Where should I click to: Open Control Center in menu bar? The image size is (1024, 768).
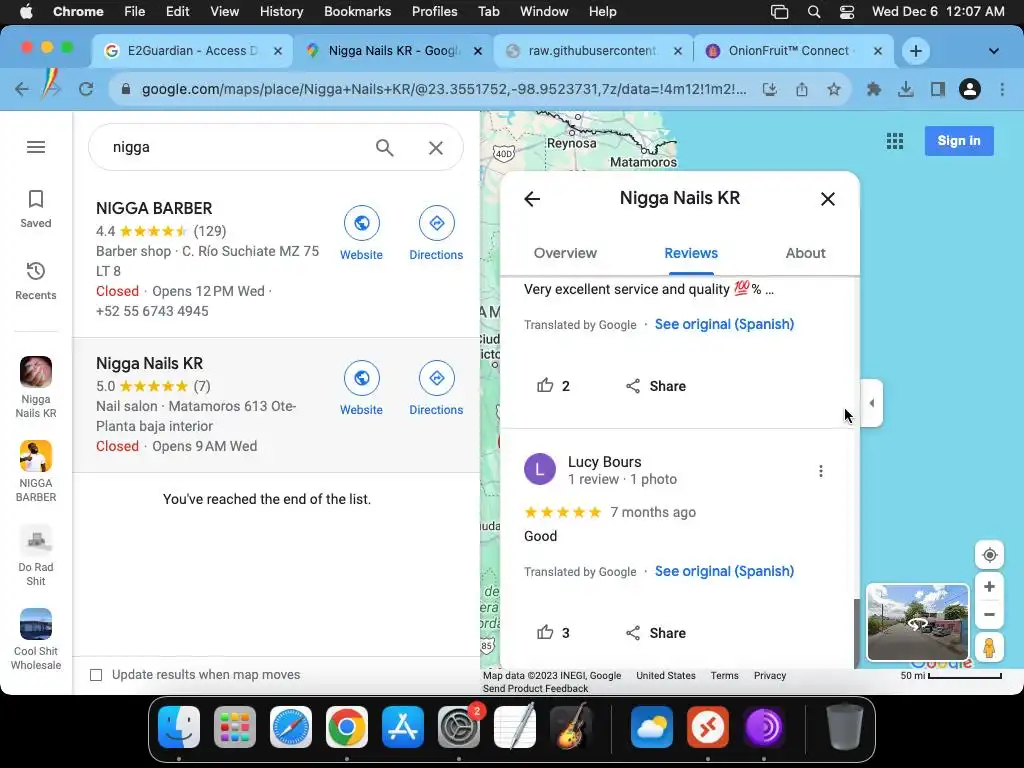[x=847, y=12]
